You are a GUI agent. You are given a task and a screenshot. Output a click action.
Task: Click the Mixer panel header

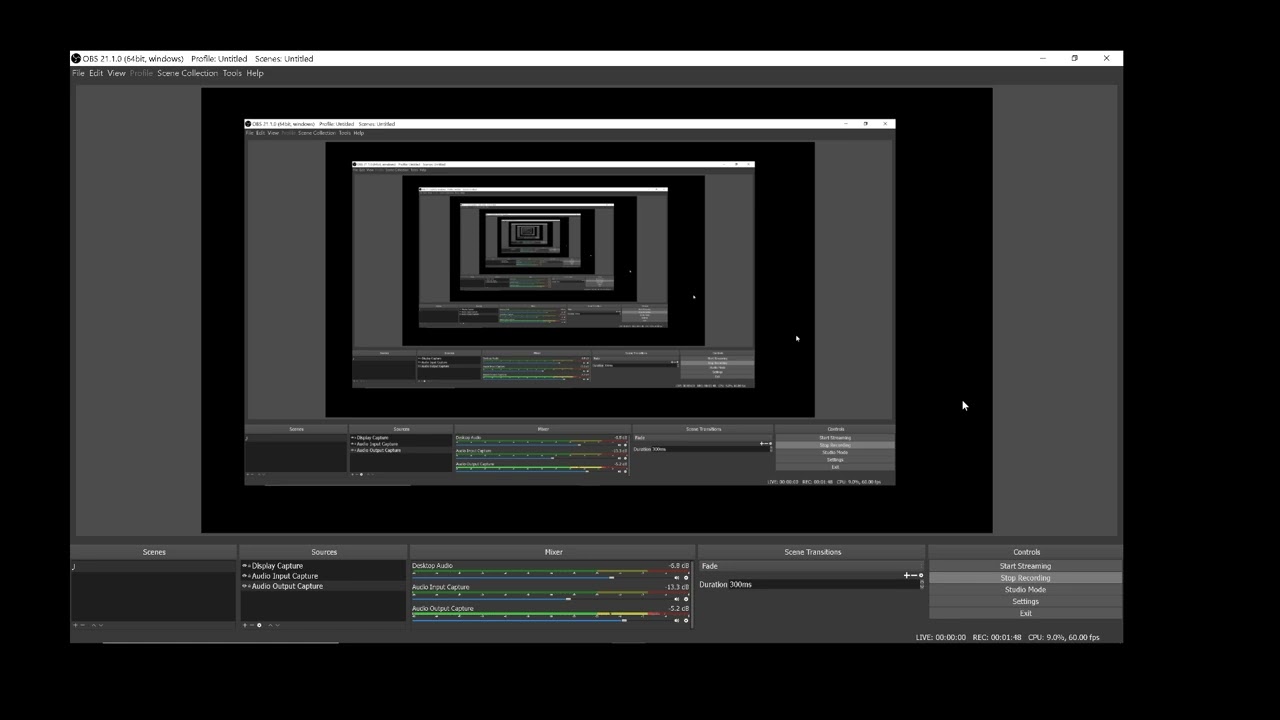tap(553, 552)
